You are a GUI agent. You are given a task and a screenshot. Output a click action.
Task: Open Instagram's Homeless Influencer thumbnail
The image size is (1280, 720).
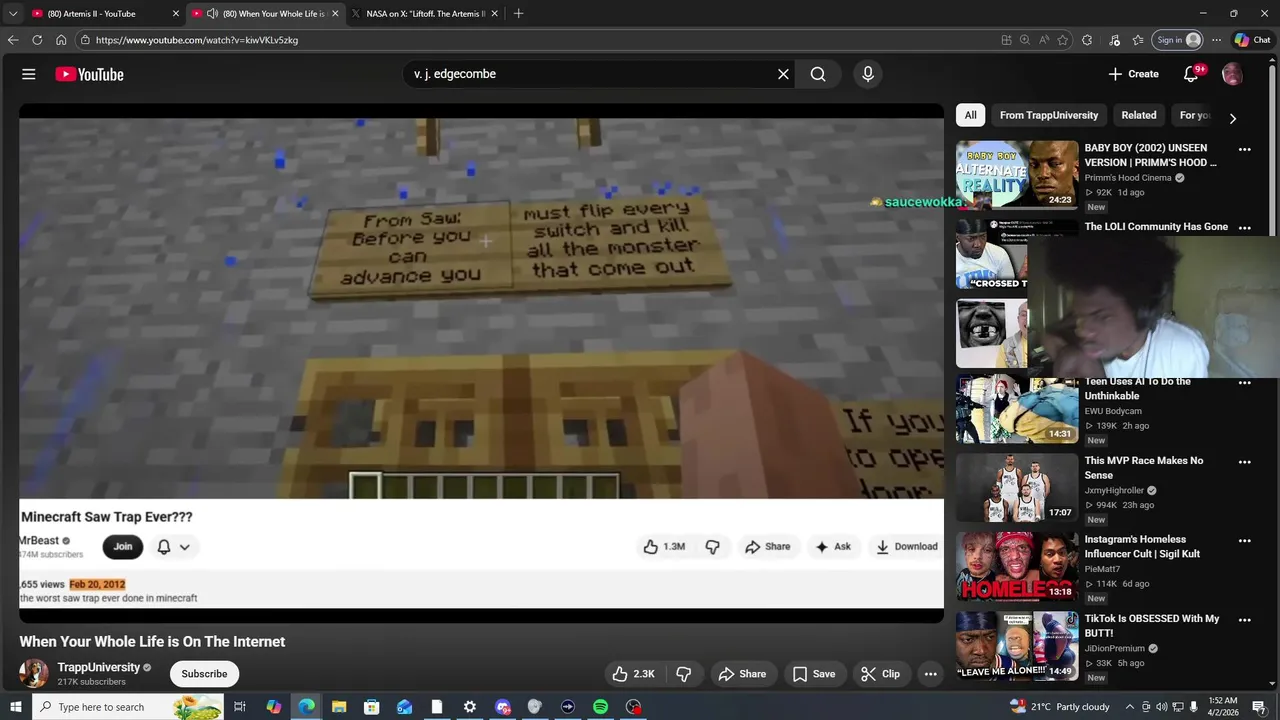point(1017,566)
